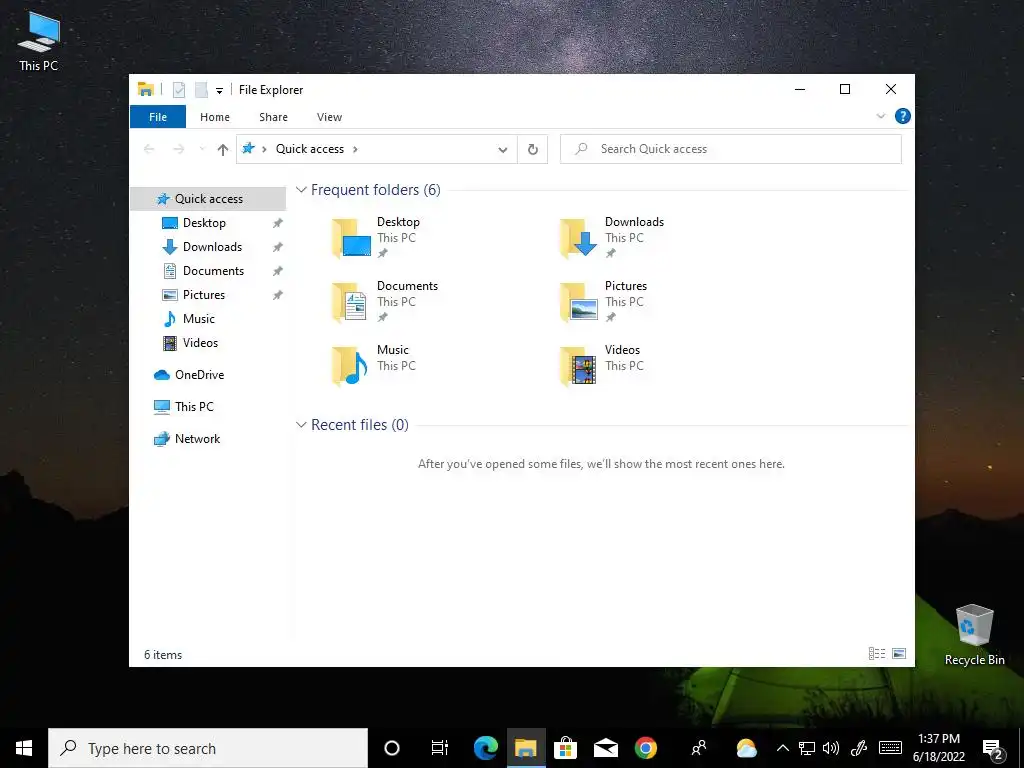Show hidden system tray icons
Image resolution: width=1024 pixels, height=768 pixels.
click(x=782, y=748)
